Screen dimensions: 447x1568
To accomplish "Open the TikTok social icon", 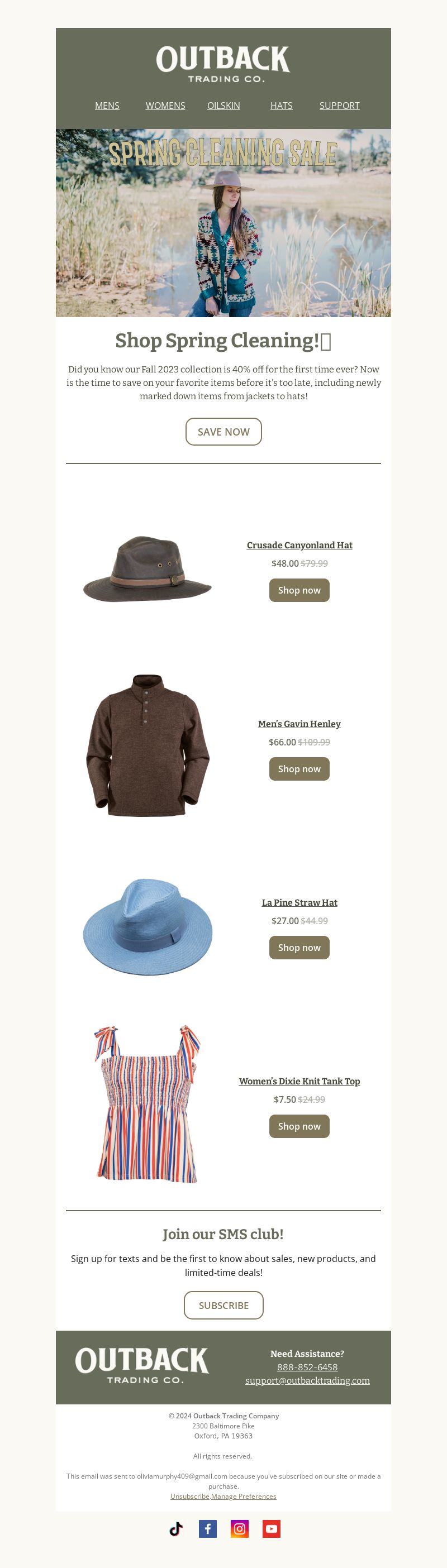I will pos(176,1528).
